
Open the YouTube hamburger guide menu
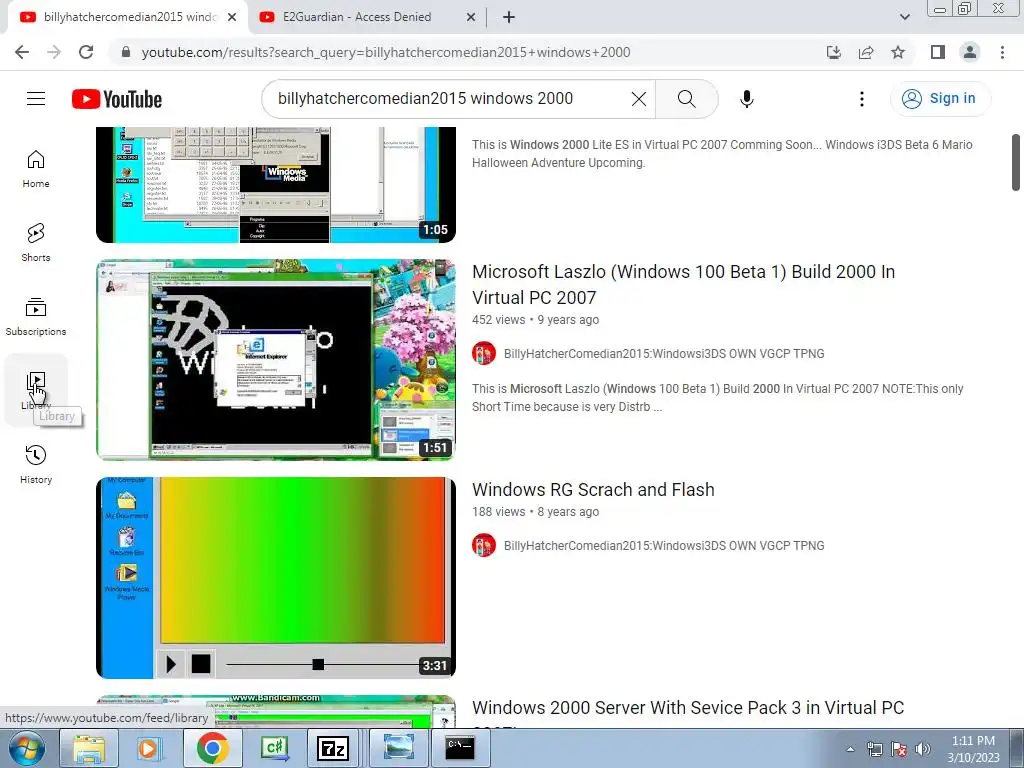(36, 99)
